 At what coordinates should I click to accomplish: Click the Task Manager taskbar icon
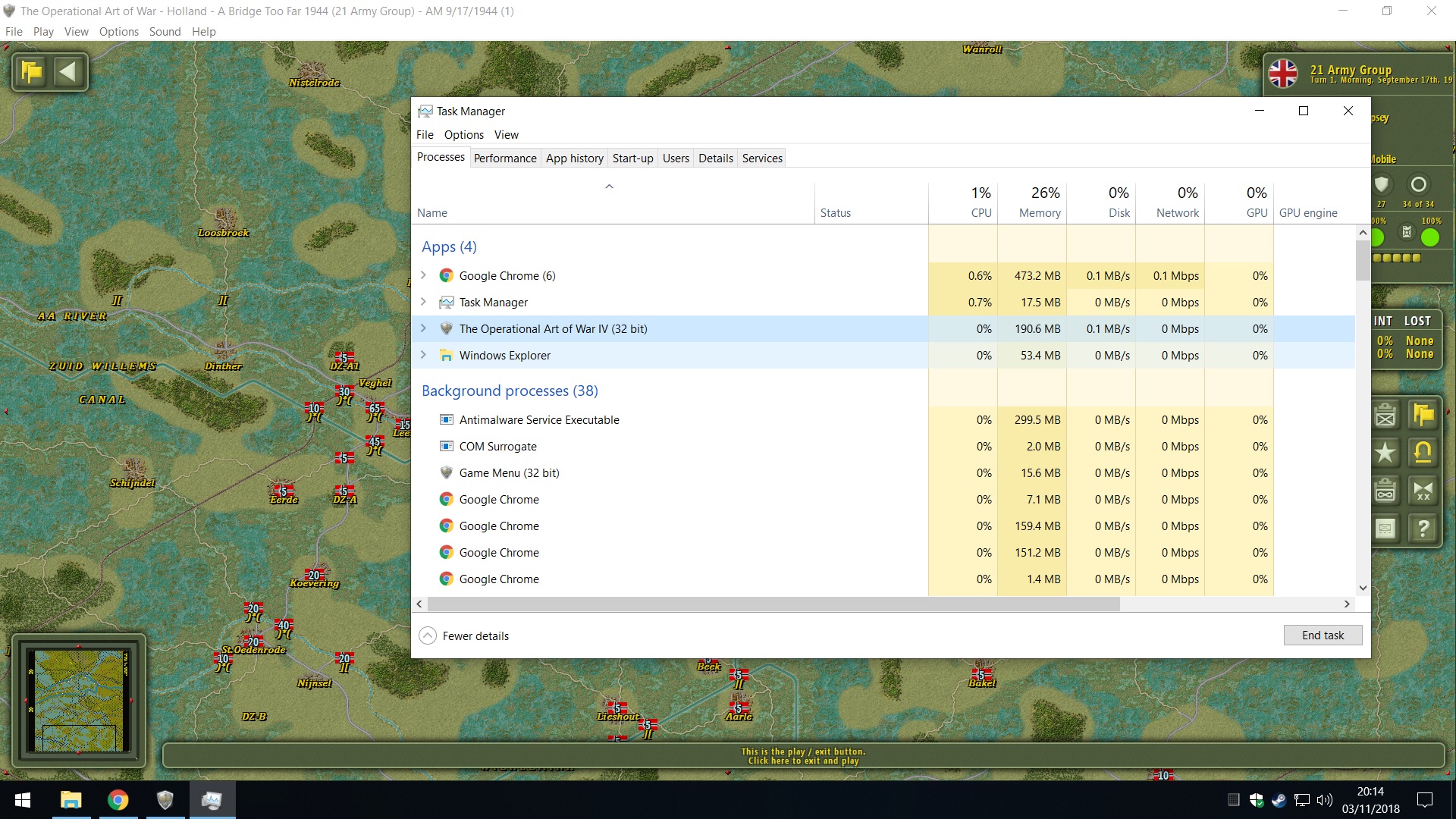tap(212, 800)
